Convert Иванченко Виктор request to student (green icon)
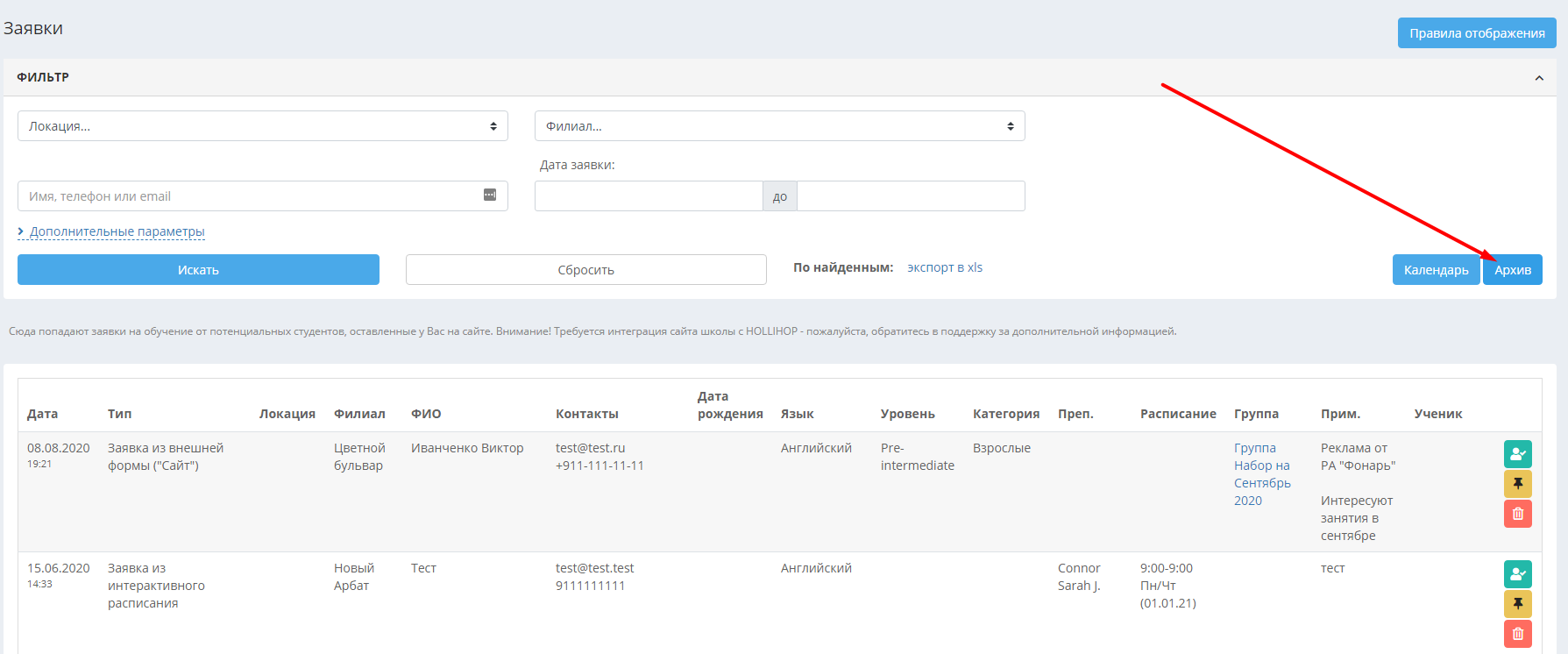The image size is (1568, 654). [1518, 454]
